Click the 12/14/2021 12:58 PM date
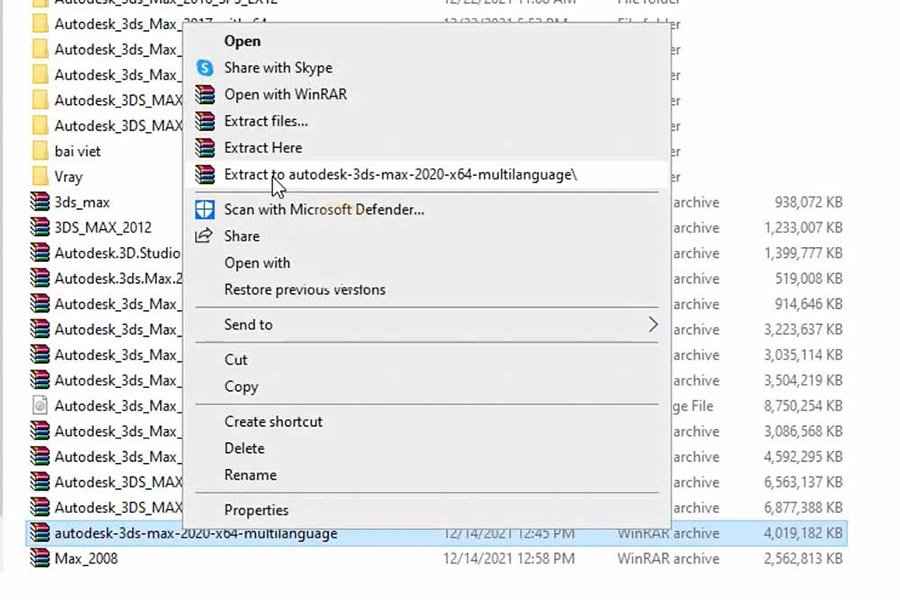This screenshot has width=900, height=600. click(x=509, y=559)
